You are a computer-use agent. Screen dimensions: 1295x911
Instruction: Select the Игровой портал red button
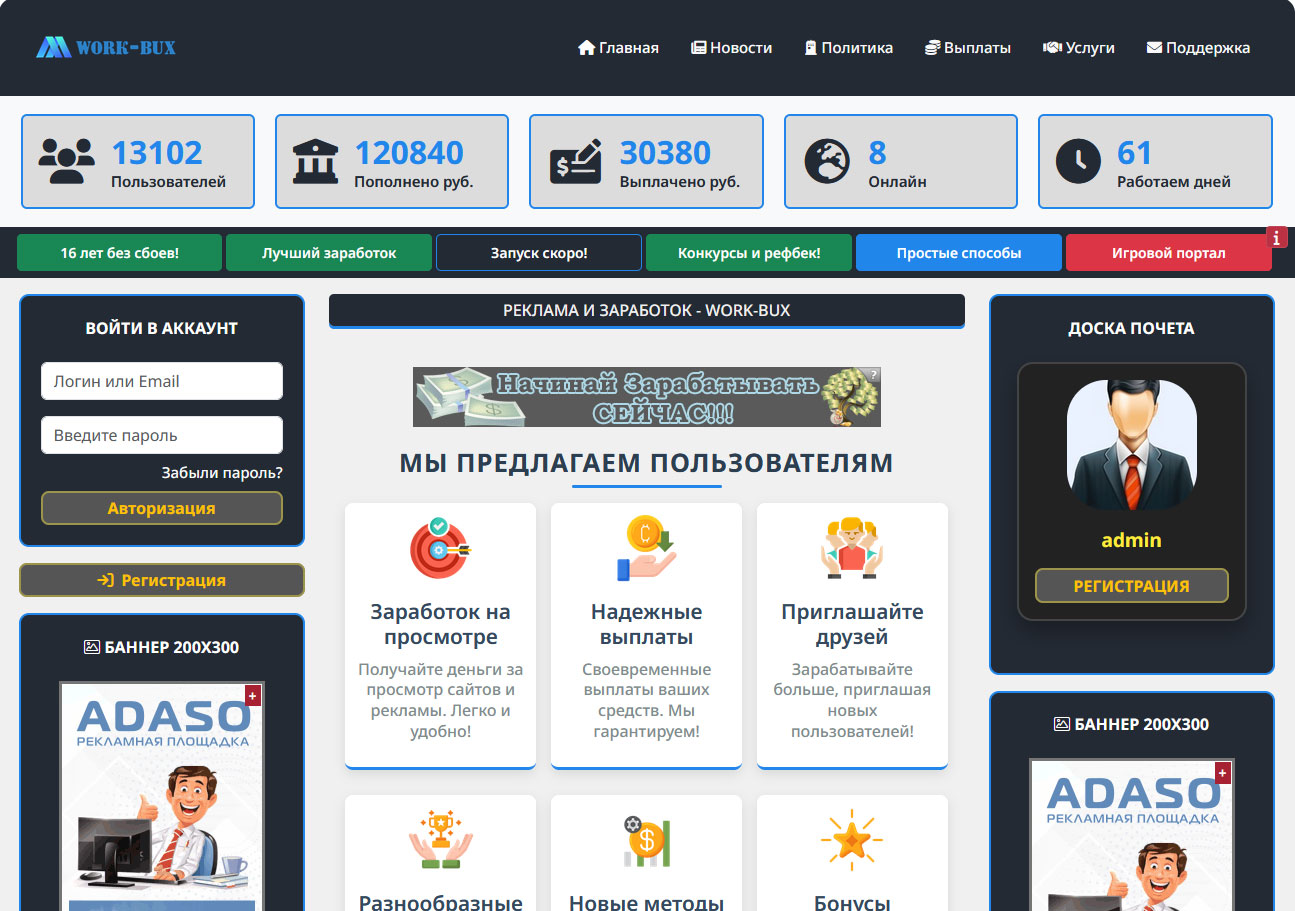point(1168,253)
